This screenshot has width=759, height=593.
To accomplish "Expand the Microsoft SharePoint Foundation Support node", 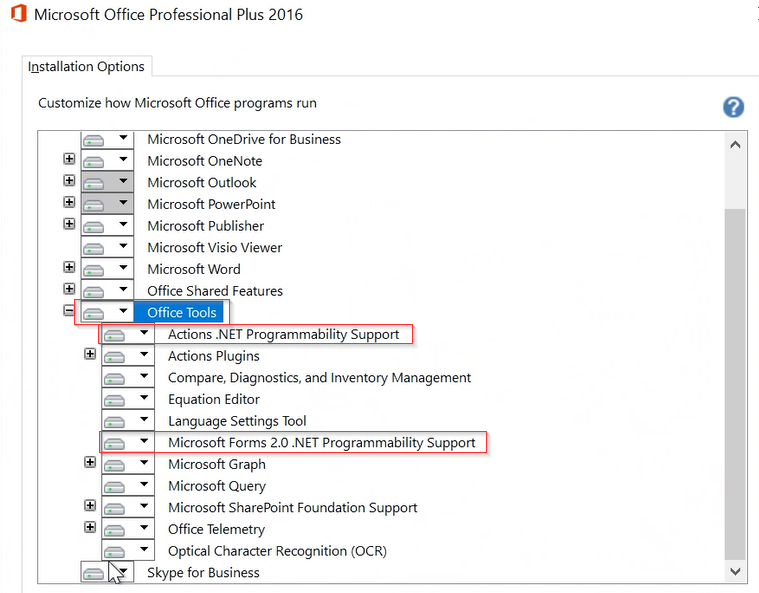I will click(x=90, y=505).
